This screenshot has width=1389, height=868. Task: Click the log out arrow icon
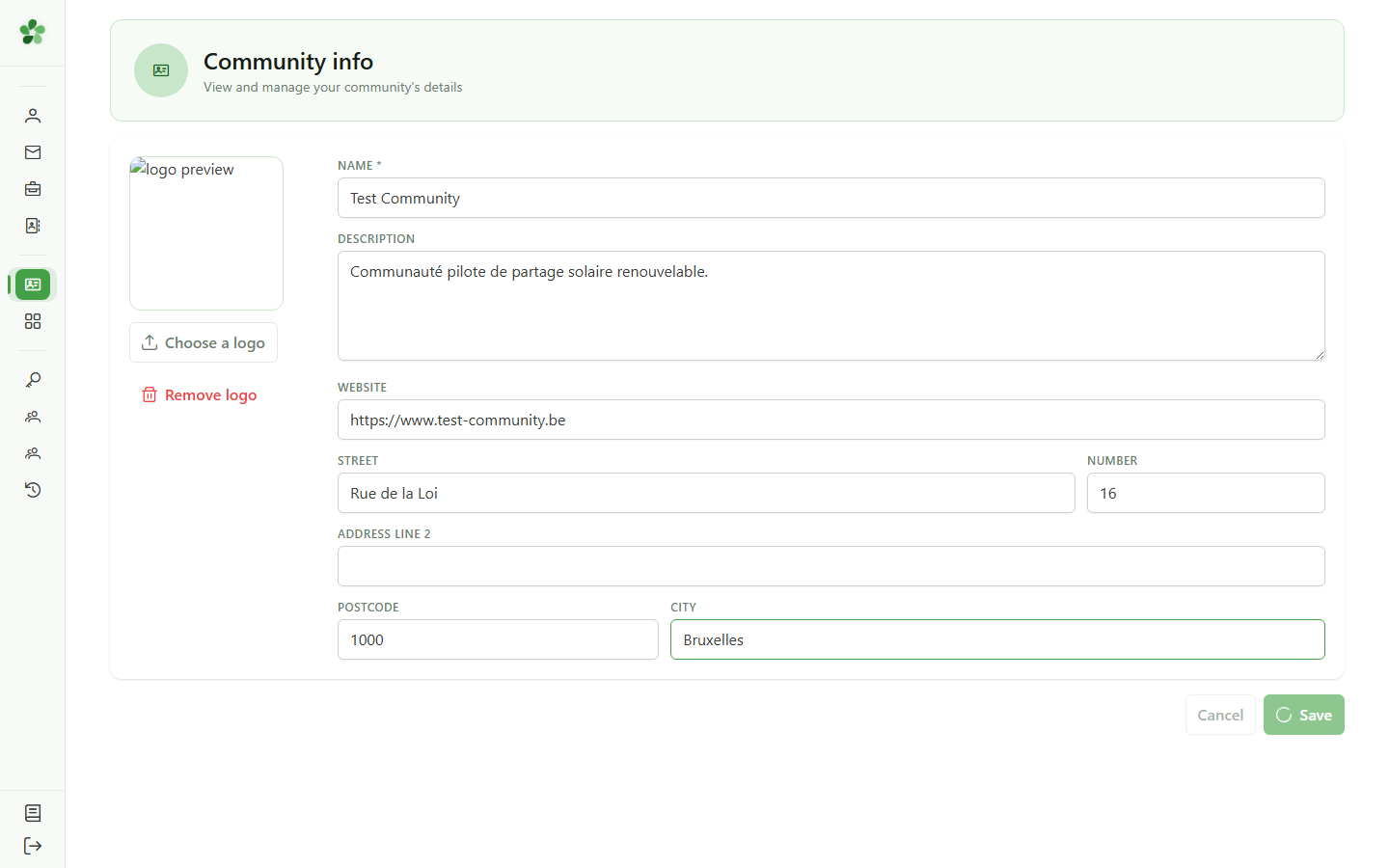pos(33,846)
